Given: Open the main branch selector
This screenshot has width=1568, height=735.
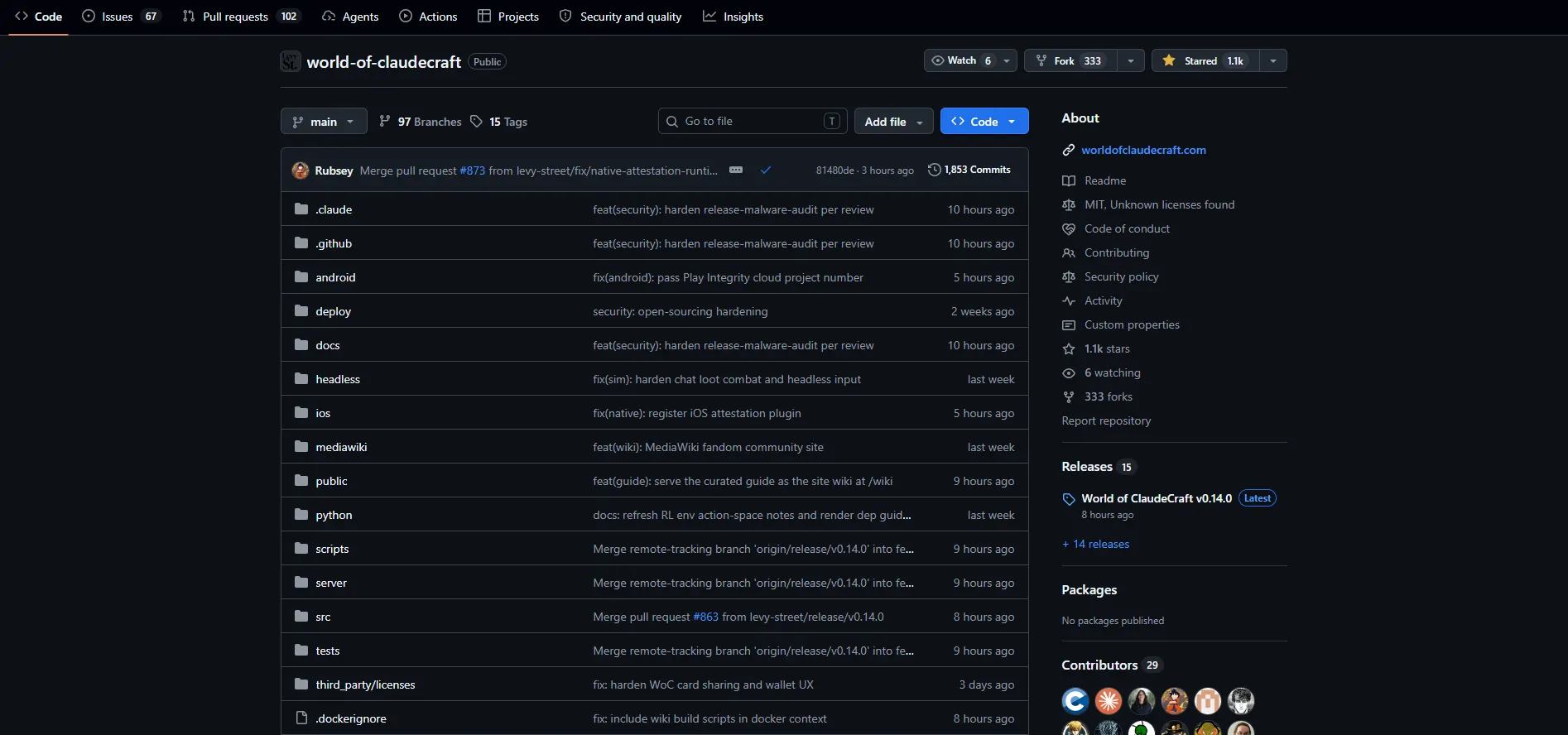Looking at the screenshot, I should pyautogui.click(x=324, y=122).
